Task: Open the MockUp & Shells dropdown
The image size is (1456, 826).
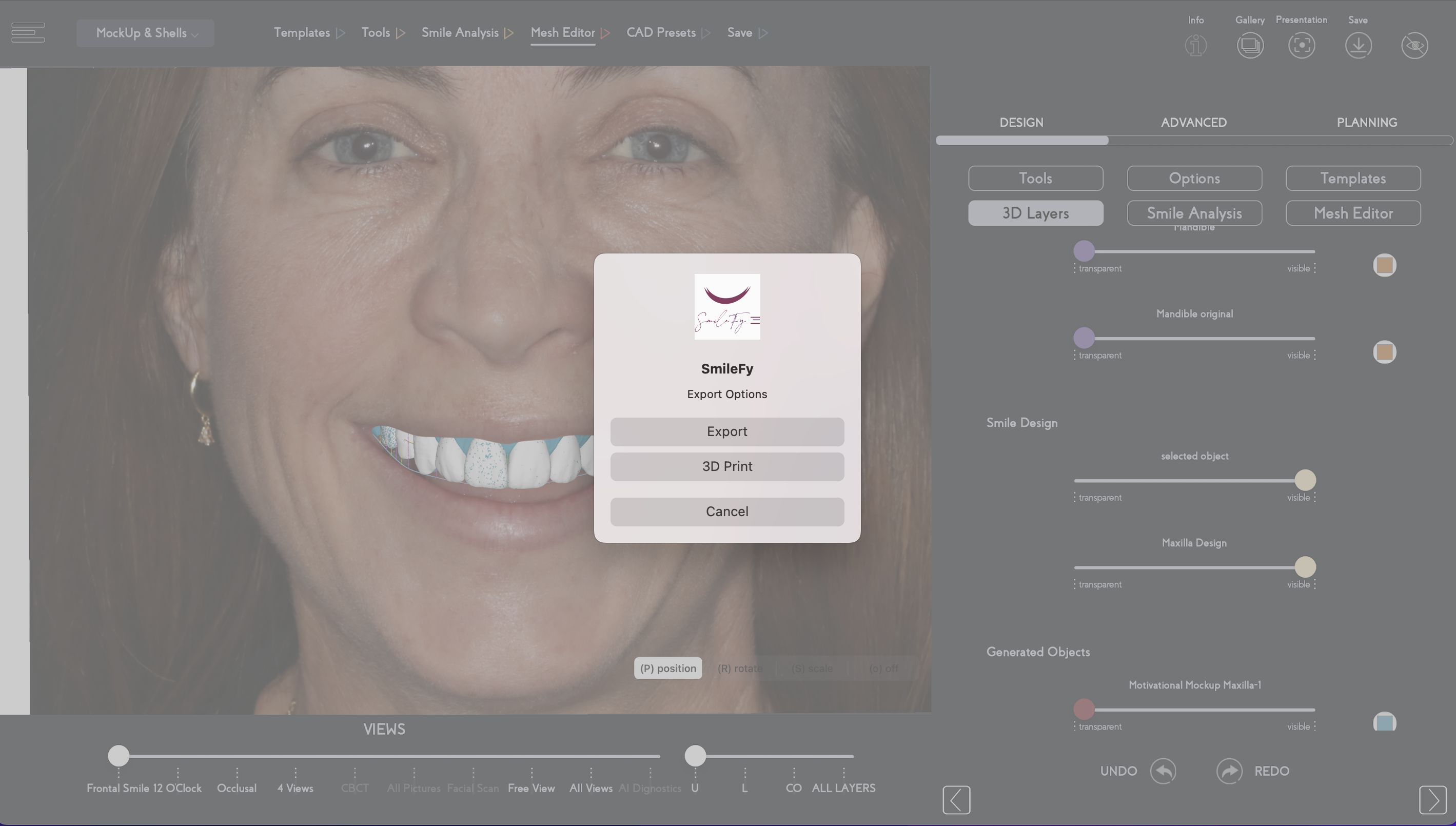Action: pos(145,33)
